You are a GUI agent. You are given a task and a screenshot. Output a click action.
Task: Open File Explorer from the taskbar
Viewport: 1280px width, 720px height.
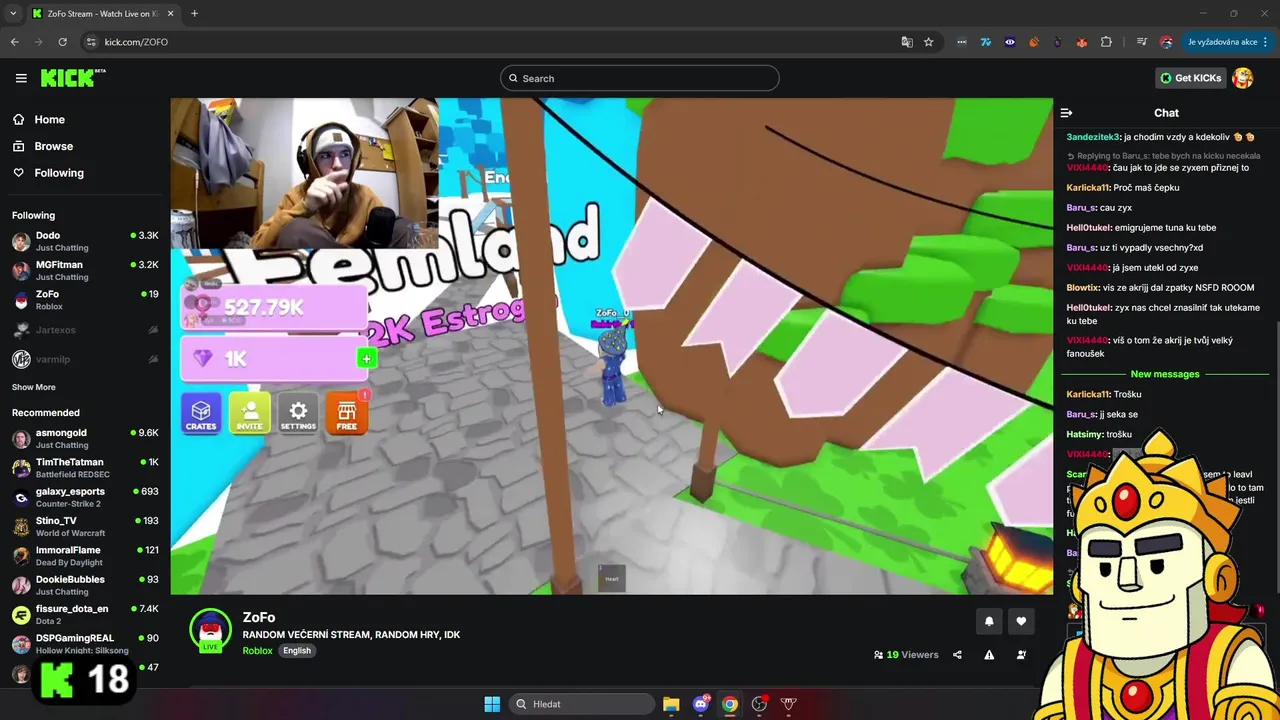671,704
